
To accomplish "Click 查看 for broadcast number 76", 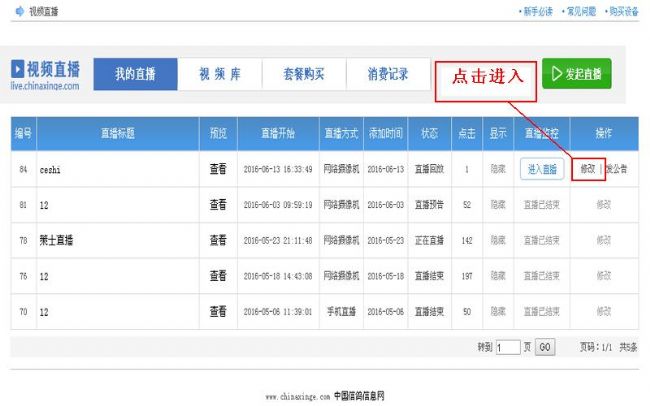I will [218, 276].
